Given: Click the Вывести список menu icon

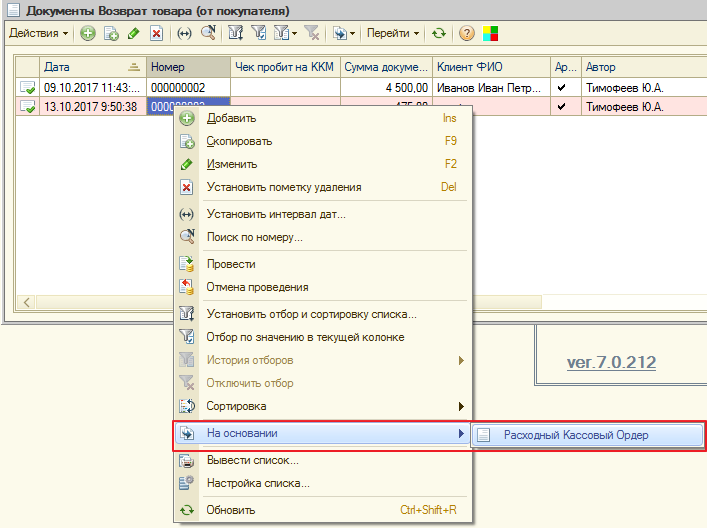Looking at the screenshot, I should pyautogui.click(x=186, y=461).
